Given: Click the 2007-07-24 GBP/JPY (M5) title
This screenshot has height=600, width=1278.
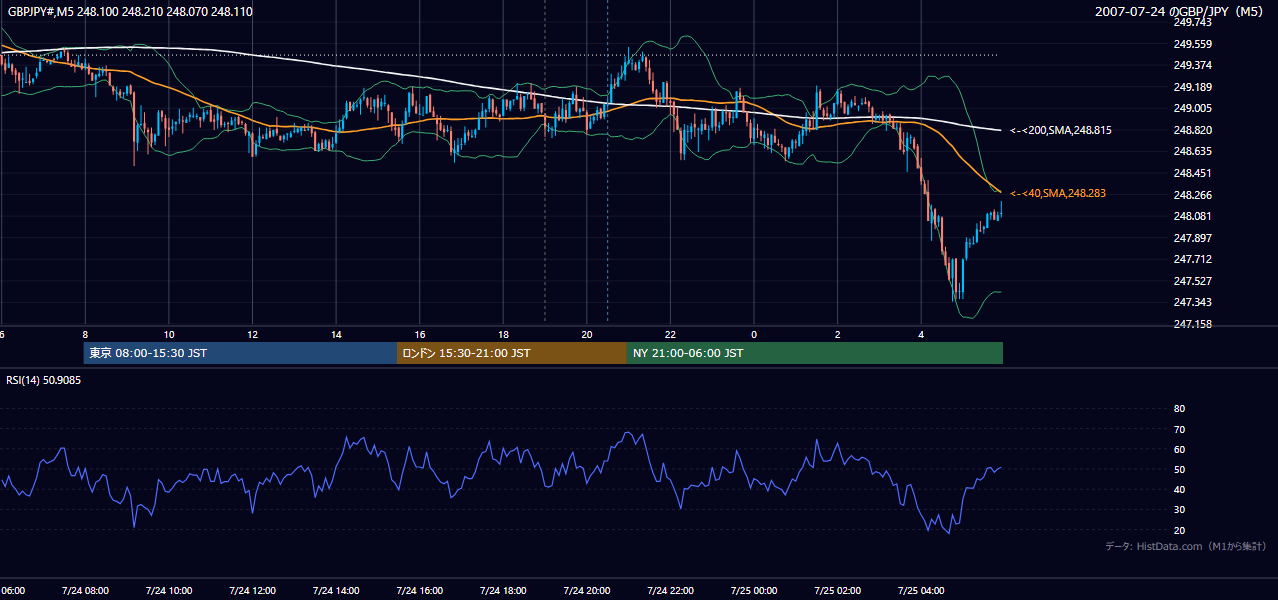Looking at the screenshot, I should pyautogui.click(x=1181, y=11).
